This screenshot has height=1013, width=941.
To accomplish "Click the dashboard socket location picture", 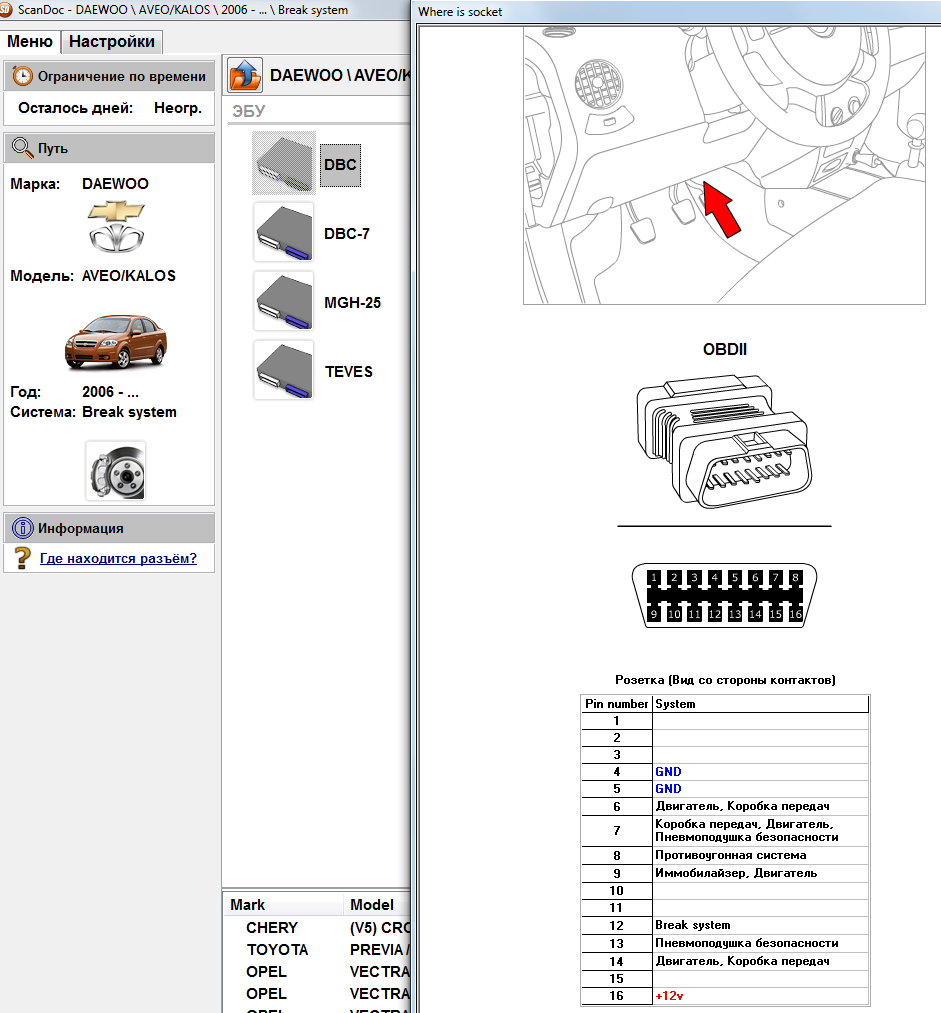I will [724, 165].
